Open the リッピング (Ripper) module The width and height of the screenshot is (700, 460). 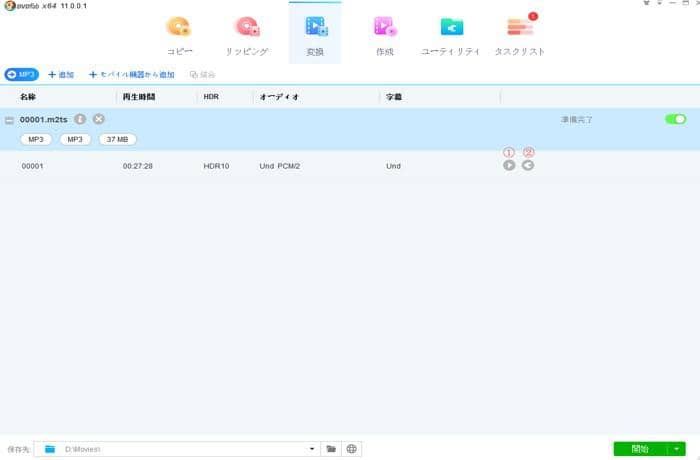[x=247, y=36]
